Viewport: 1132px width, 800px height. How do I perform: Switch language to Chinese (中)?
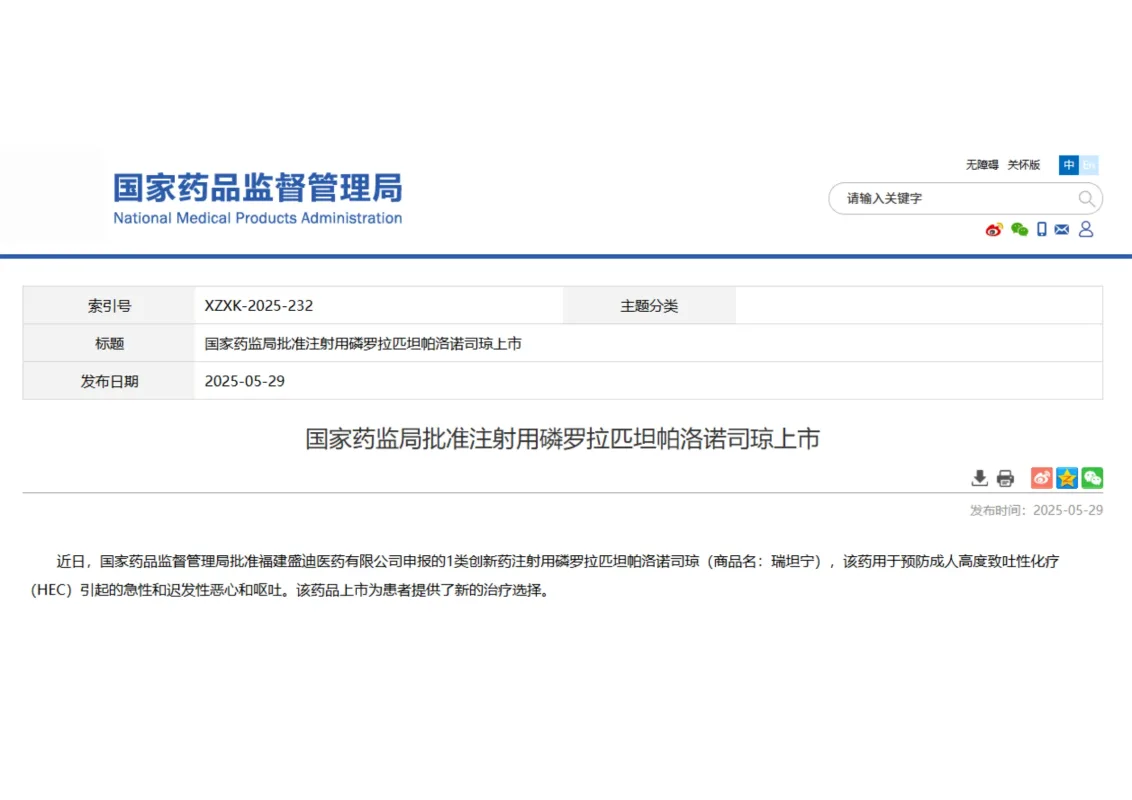pyautogui.click(x=1069, y=165)
